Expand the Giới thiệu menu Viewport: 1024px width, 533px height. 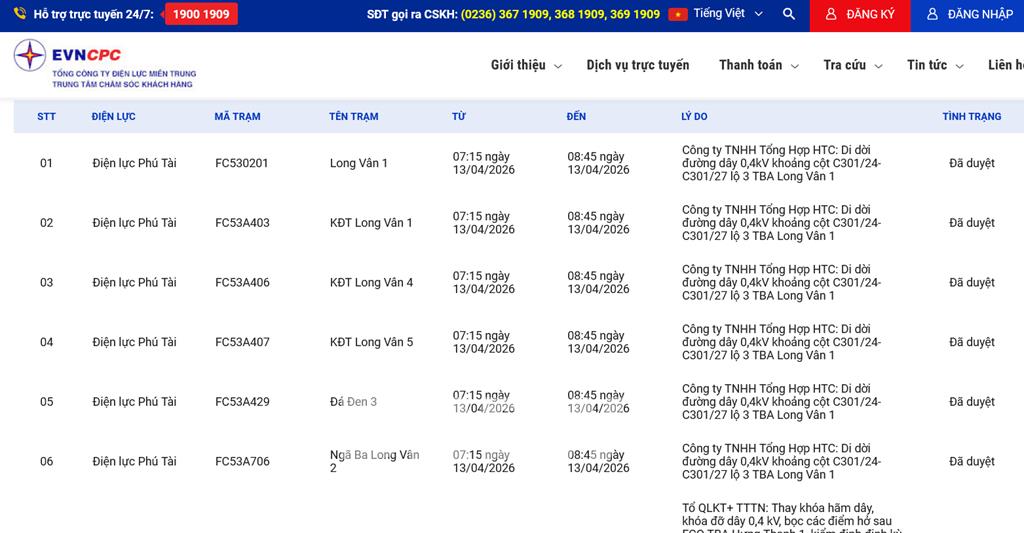[526, 65]
